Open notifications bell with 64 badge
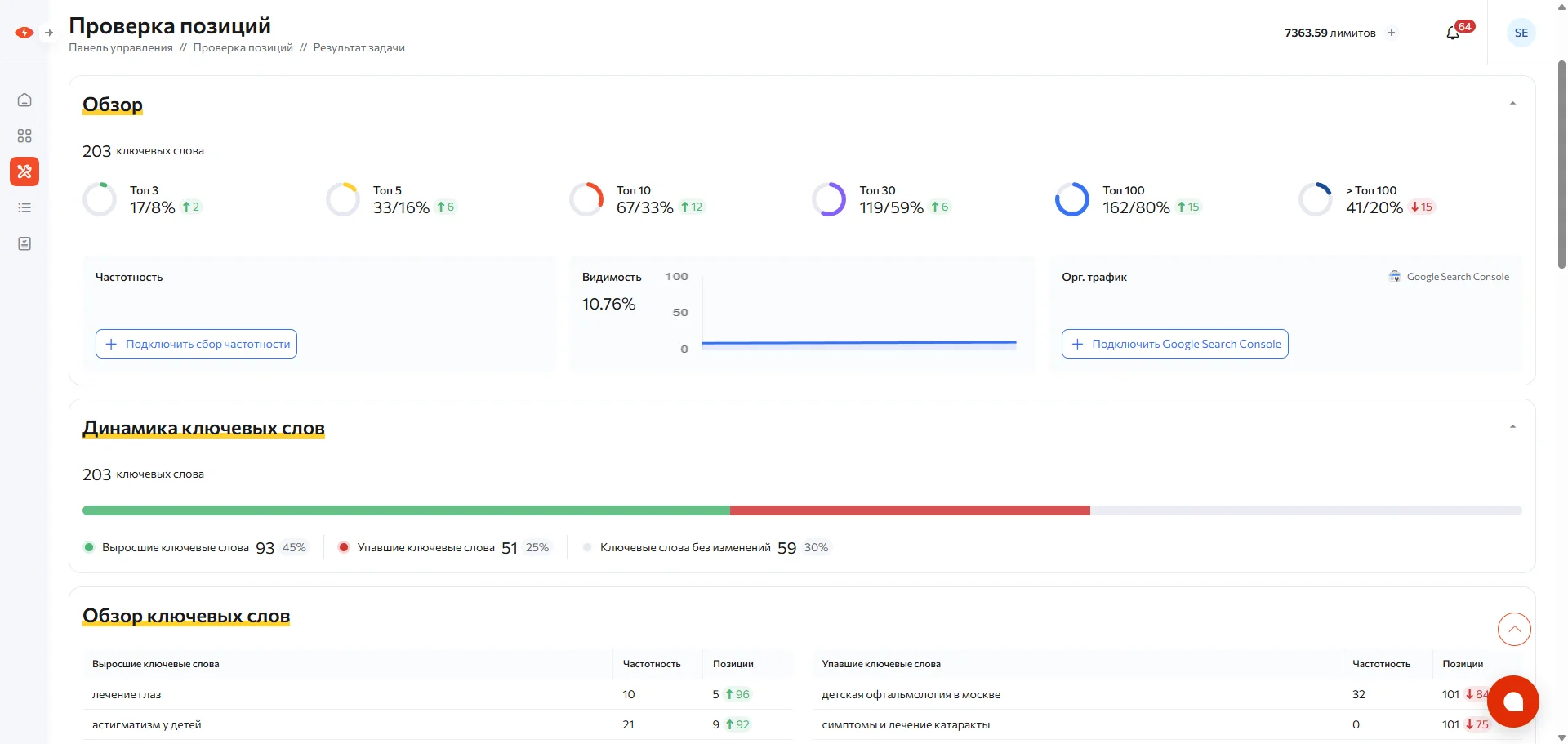This screenshot has height=744, width=1568. 1454,33
